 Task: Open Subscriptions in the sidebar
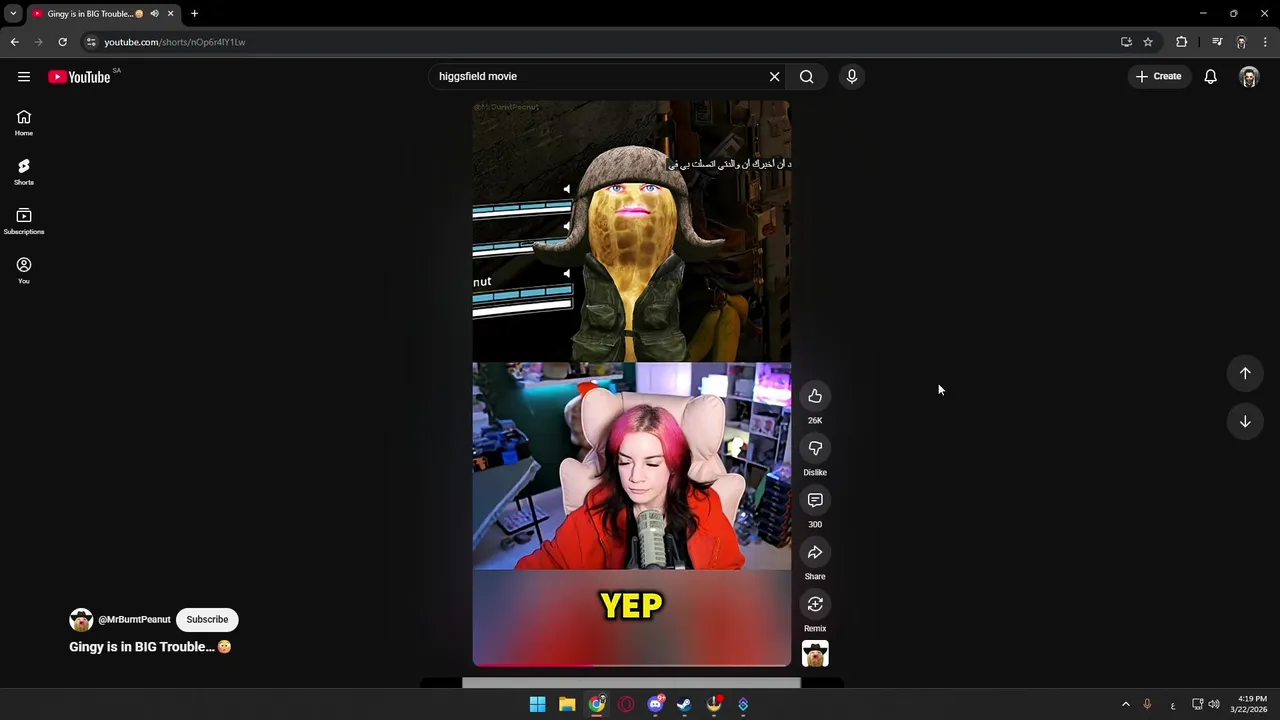(x=24, y=221)
